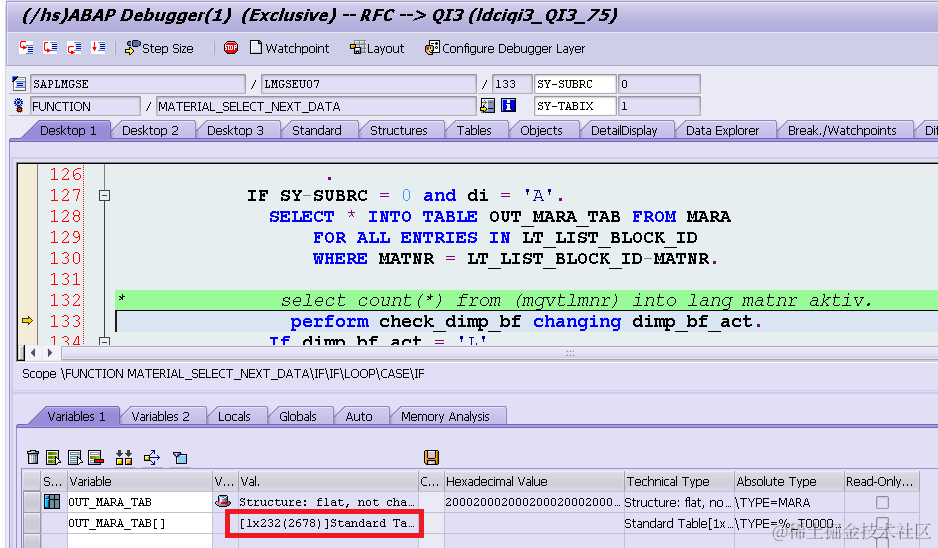Click the SY-TABIX value field
This screenshot has height=548, width=938.
659,106
